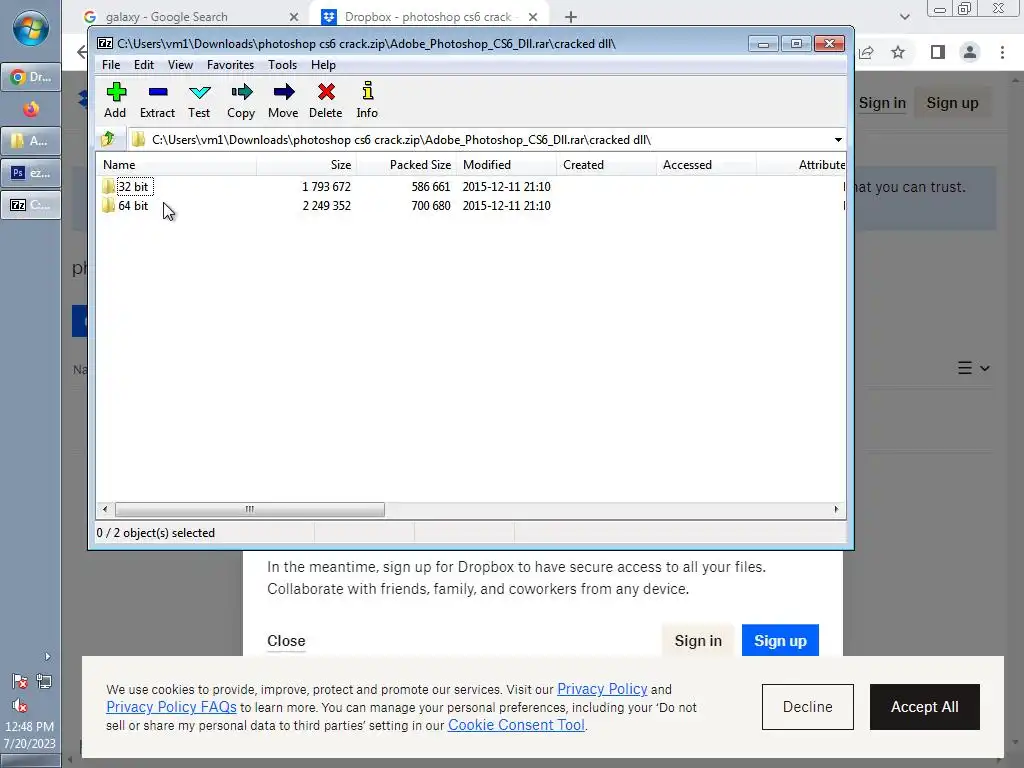Close the galaxy Google Search tab

[x=294, y=17]
